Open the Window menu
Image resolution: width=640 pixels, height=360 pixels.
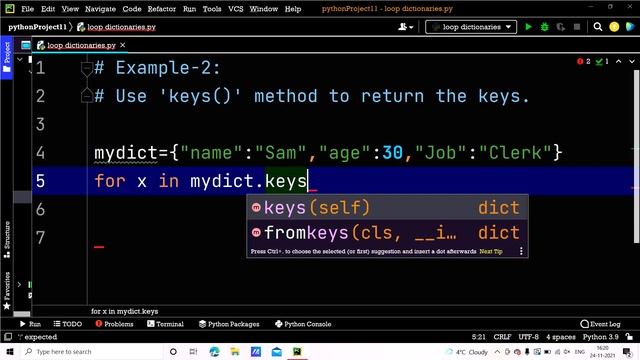click(264, 9)
